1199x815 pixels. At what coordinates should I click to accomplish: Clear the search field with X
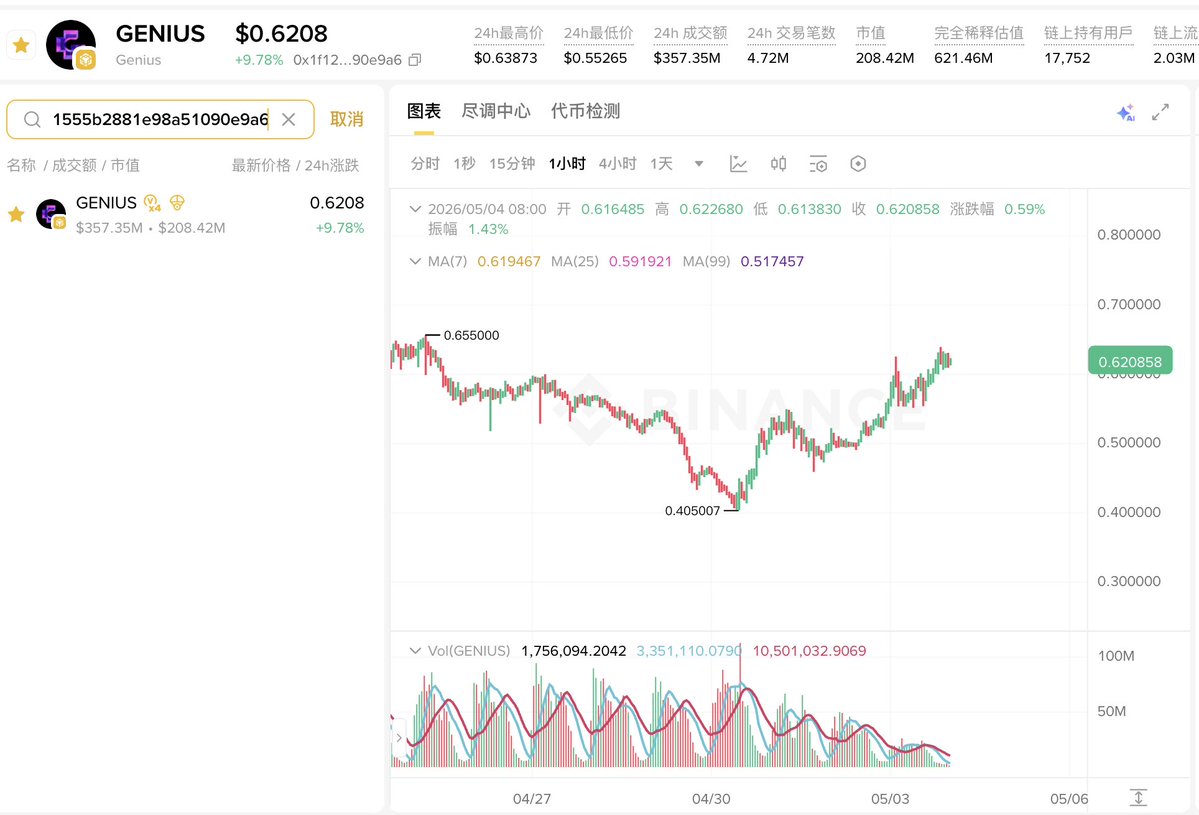(288, 119)
